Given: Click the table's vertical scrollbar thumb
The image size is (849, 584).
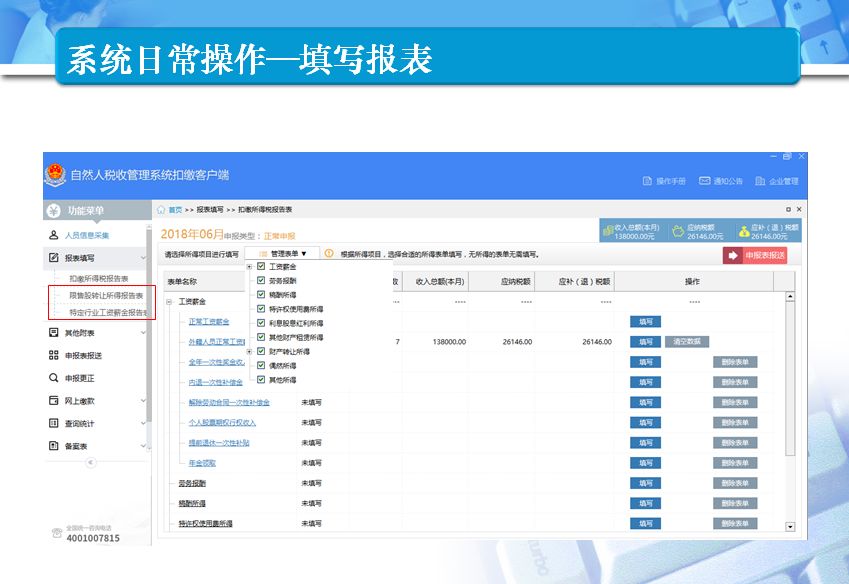Looking at the screenshot, I should click(x=790, y=378).
